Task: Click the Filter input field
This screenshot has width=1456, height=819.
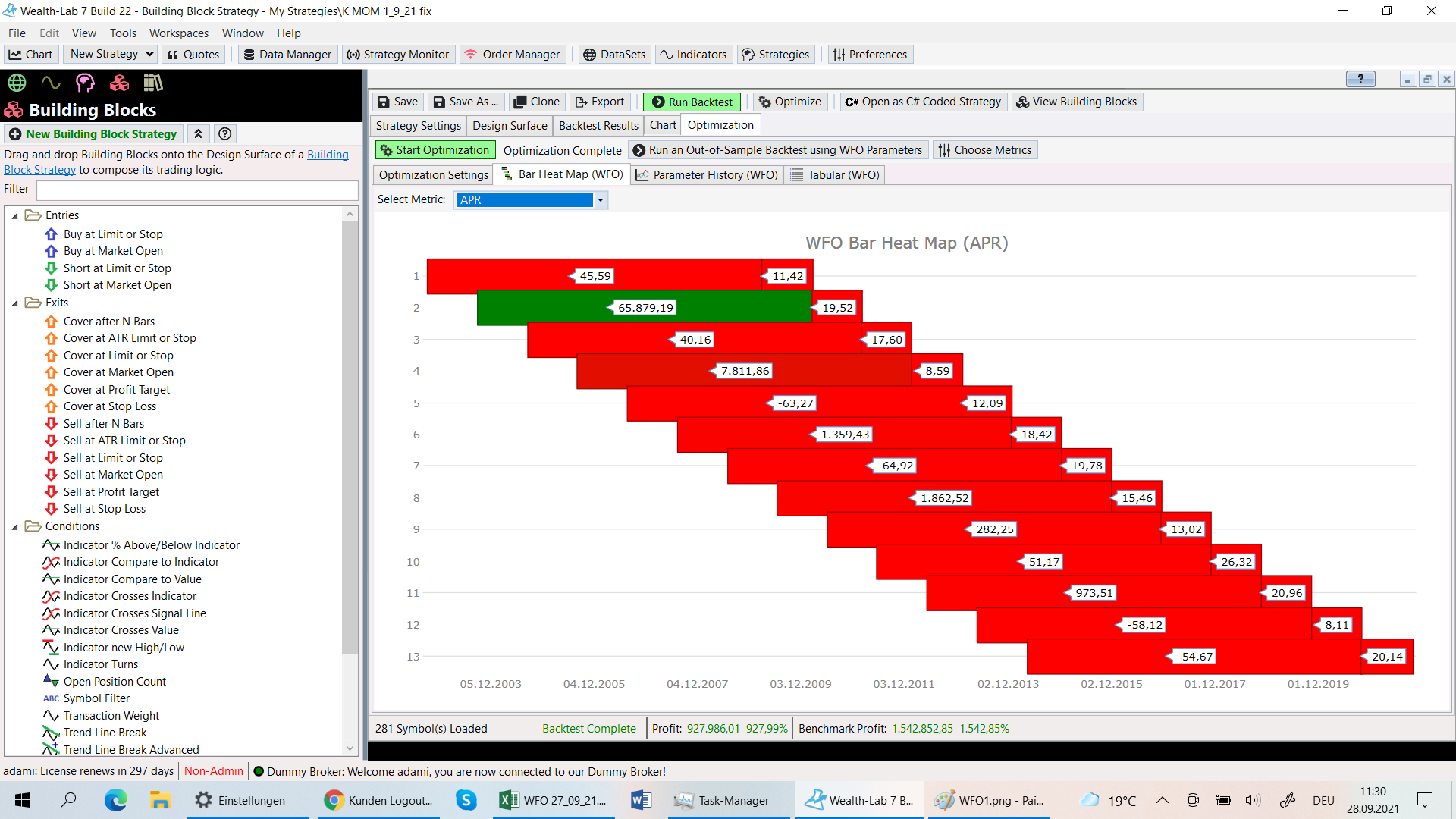Action: tap(196, 190)
